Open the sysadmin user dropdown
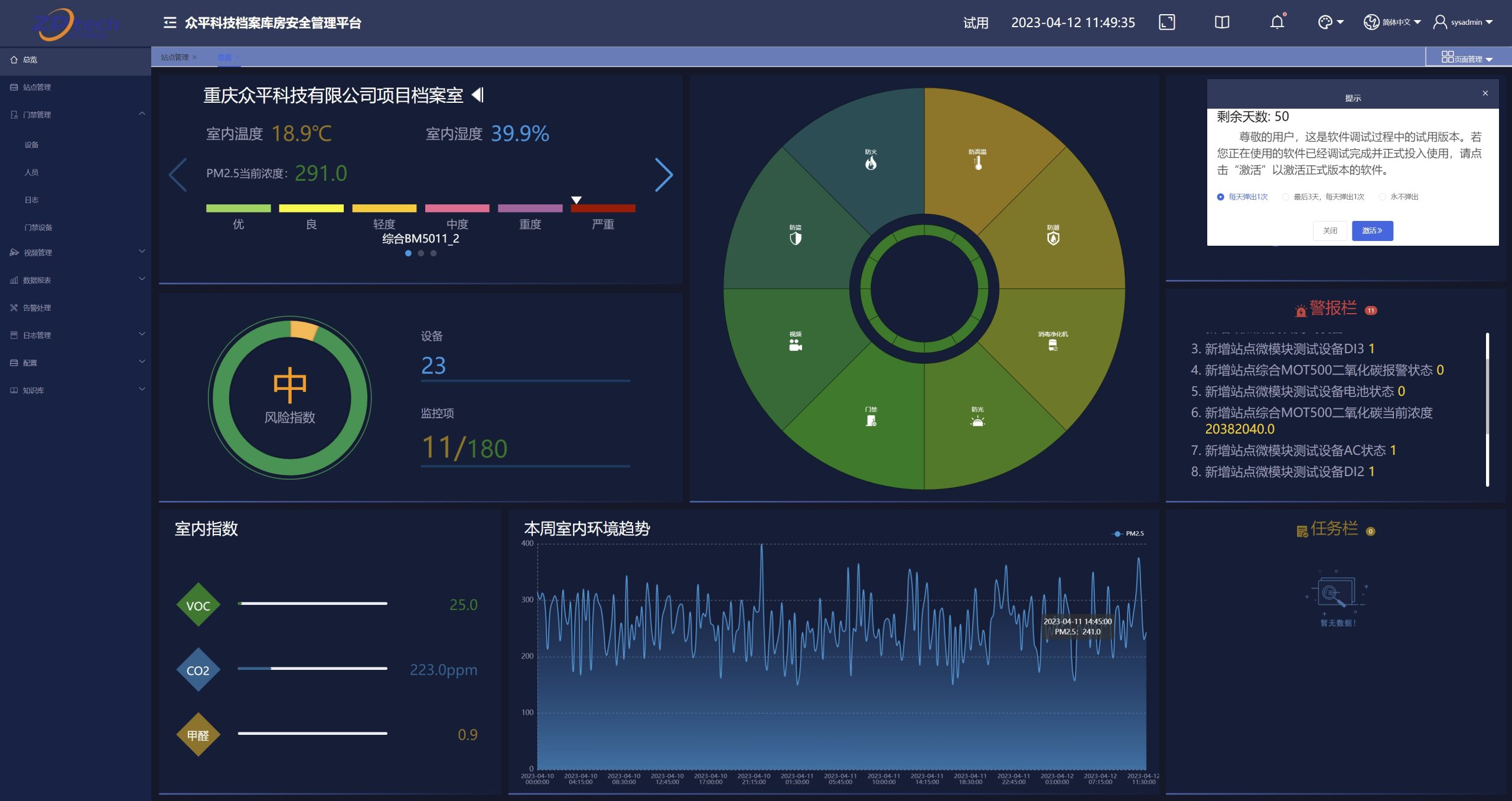Screen dimensions: 1512x801 [1463, 22]
